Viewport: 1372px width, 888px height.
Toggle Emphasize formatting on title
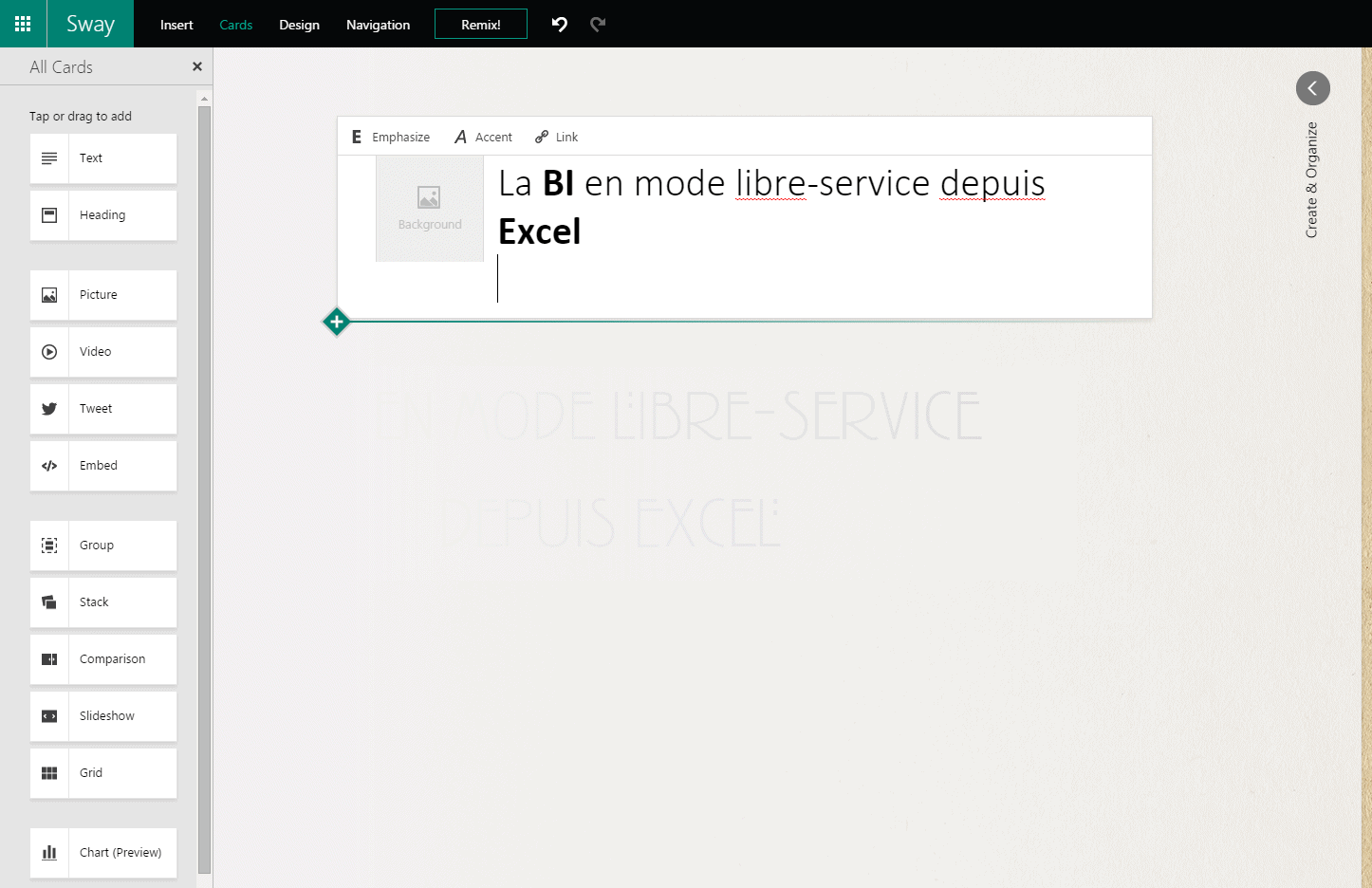pyautogui.click(x=391, y=137)
